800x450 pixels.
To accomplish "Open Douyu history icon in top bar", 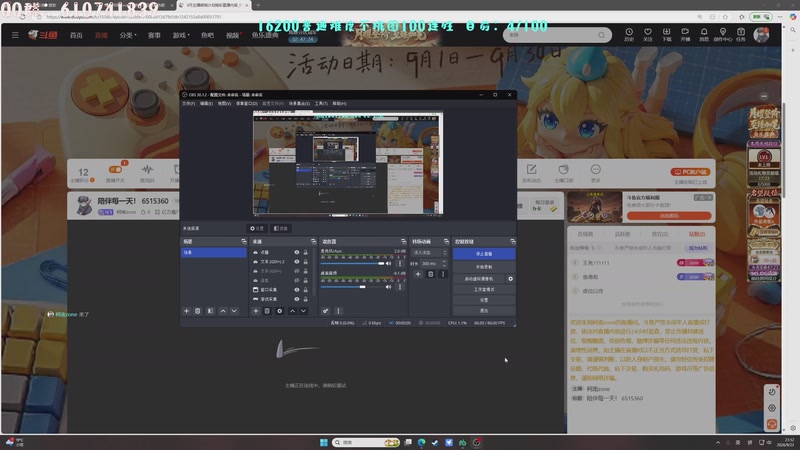I will (x=629, y=34).
